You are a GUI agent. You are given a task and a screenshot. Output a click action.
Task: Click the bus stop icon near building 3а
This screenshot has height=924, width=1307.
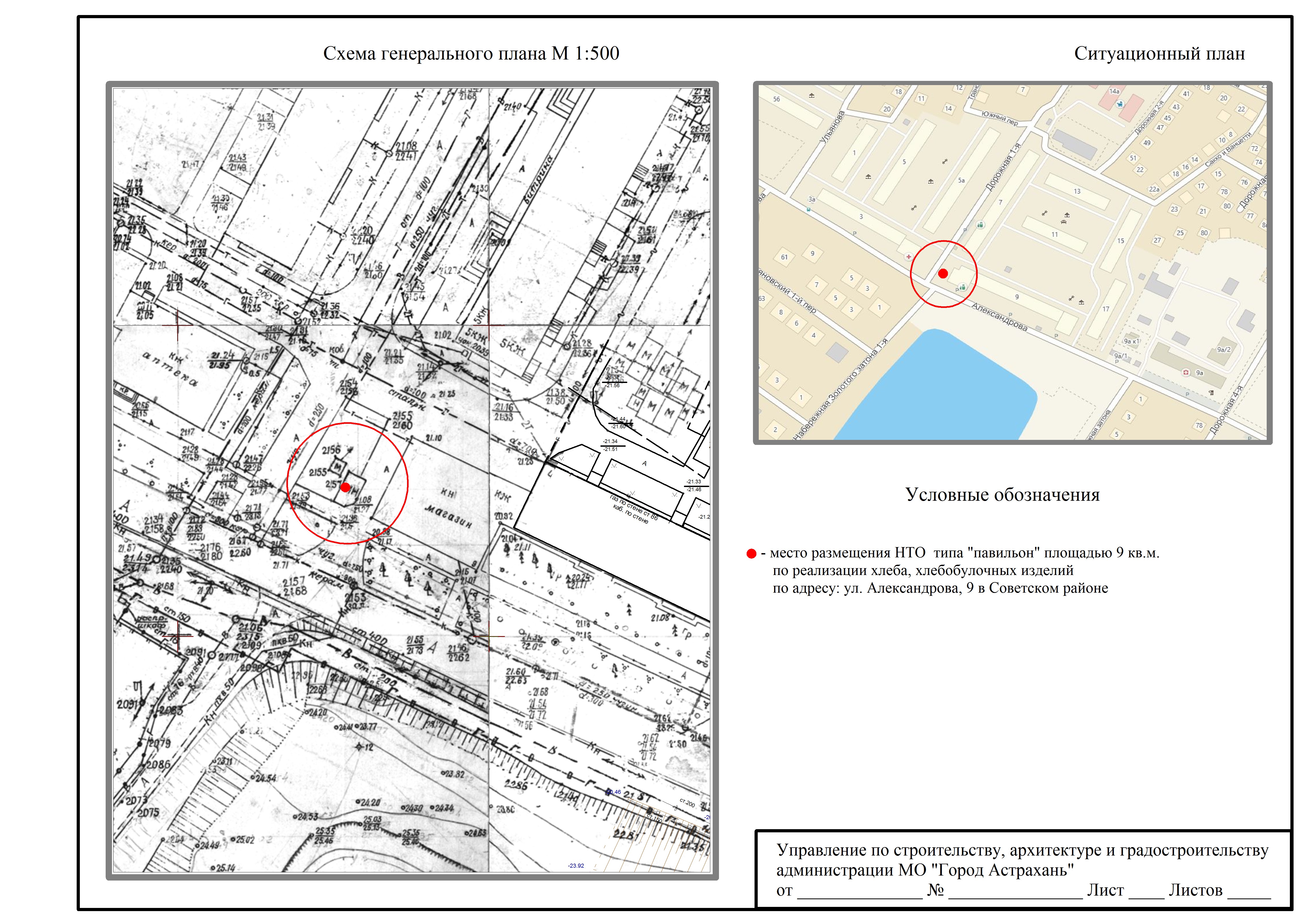click(809, 209)
